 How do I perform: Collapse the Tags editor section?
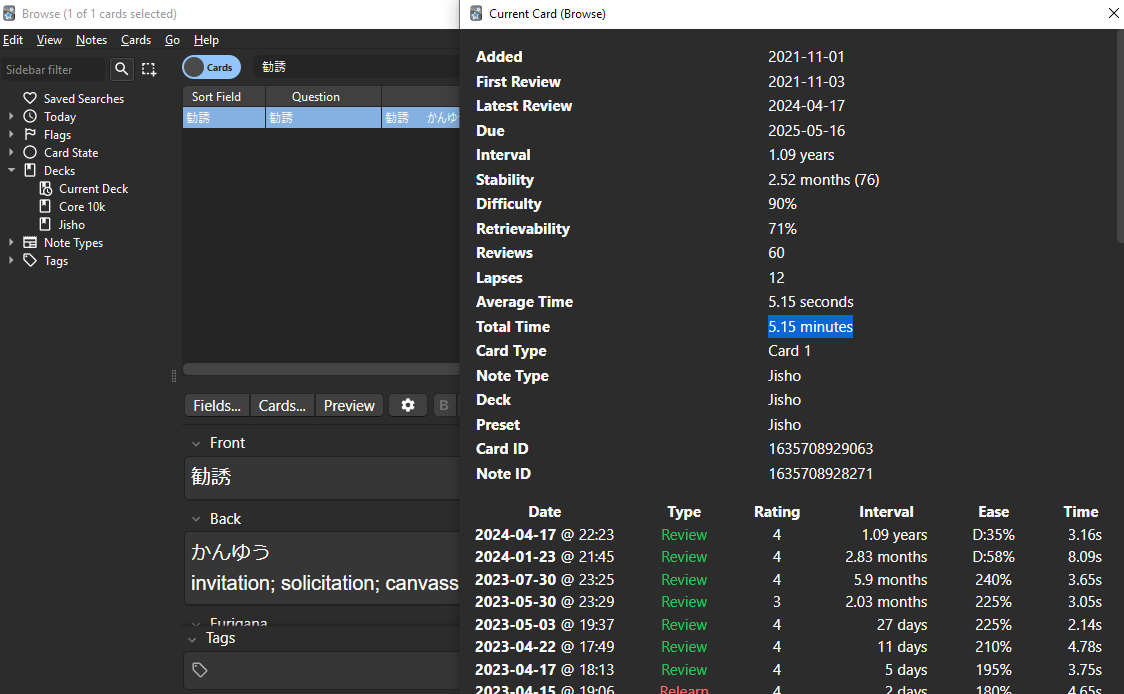pyautogui.click(x=192, y=639)
